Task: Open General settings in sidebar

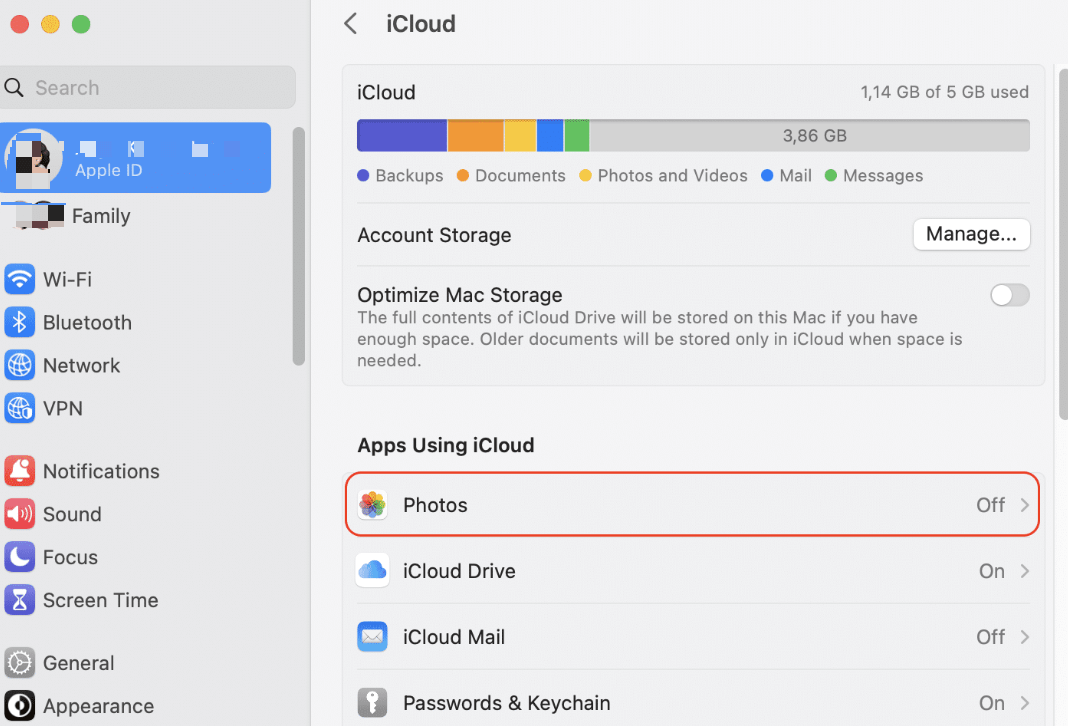Action: 78,663
